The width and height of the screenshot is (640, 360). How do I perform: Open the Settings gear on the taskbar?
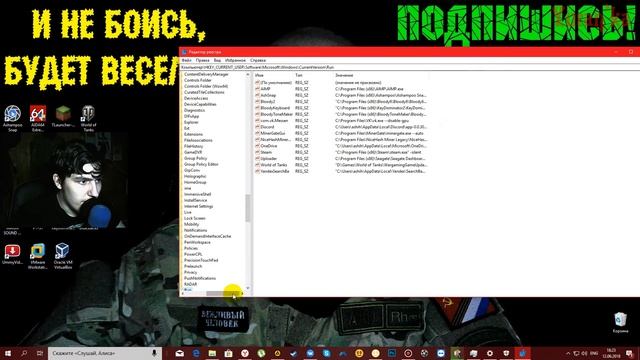490,353
